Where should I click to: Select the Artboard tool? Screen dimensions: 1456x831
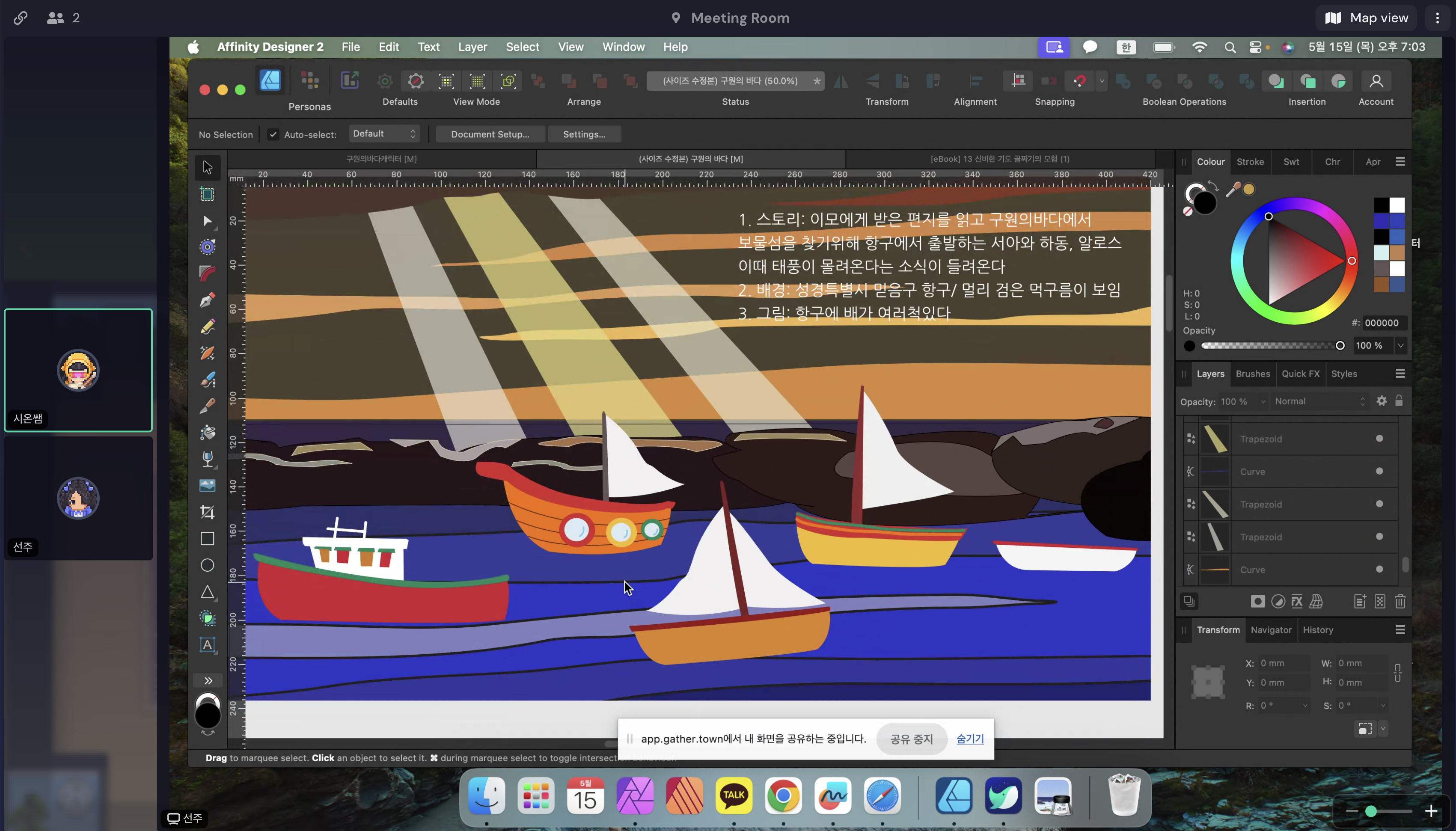coord(207,194)
